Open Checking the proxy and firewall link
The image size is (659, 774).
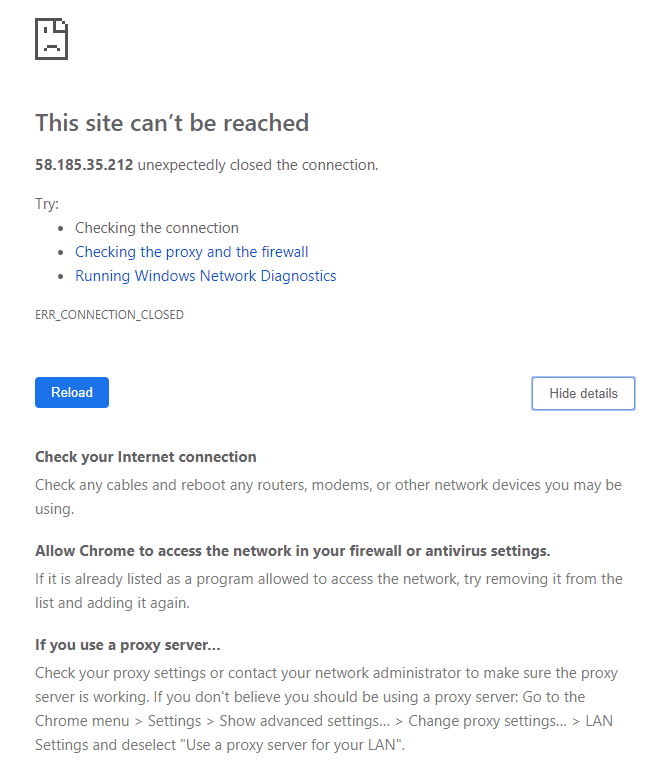click(x=192, y=252)
